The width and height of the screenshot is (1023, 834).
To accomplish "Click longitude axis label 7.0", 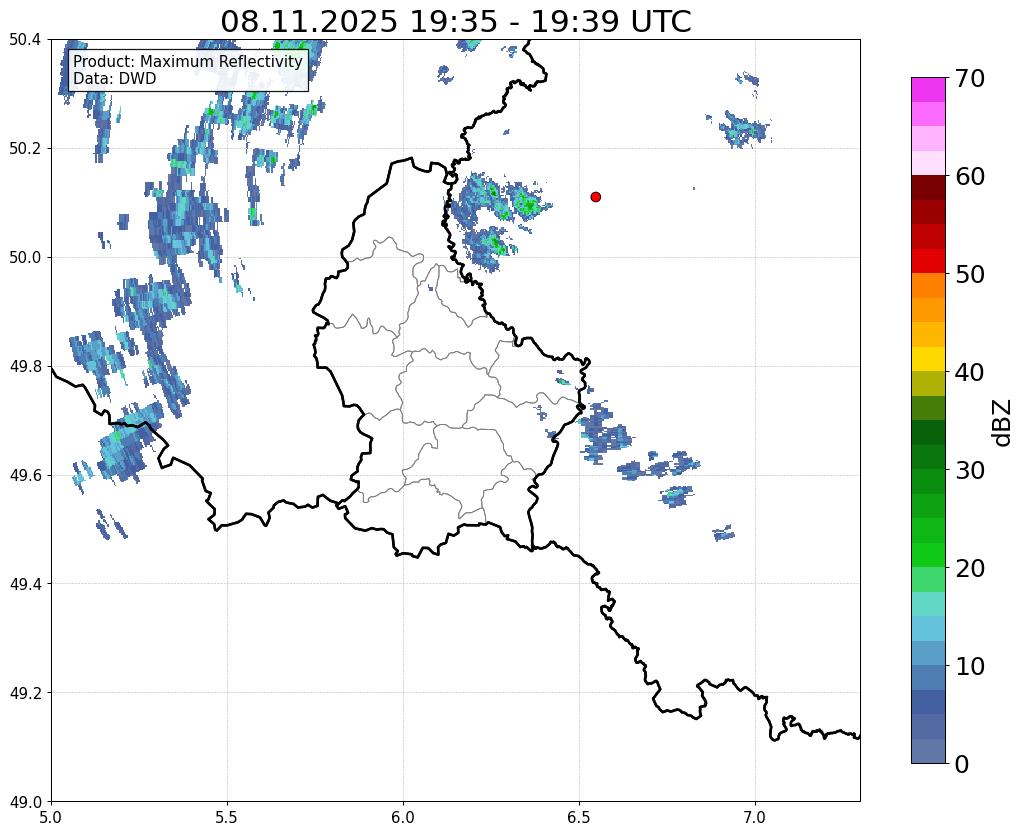I will point(756,817).
